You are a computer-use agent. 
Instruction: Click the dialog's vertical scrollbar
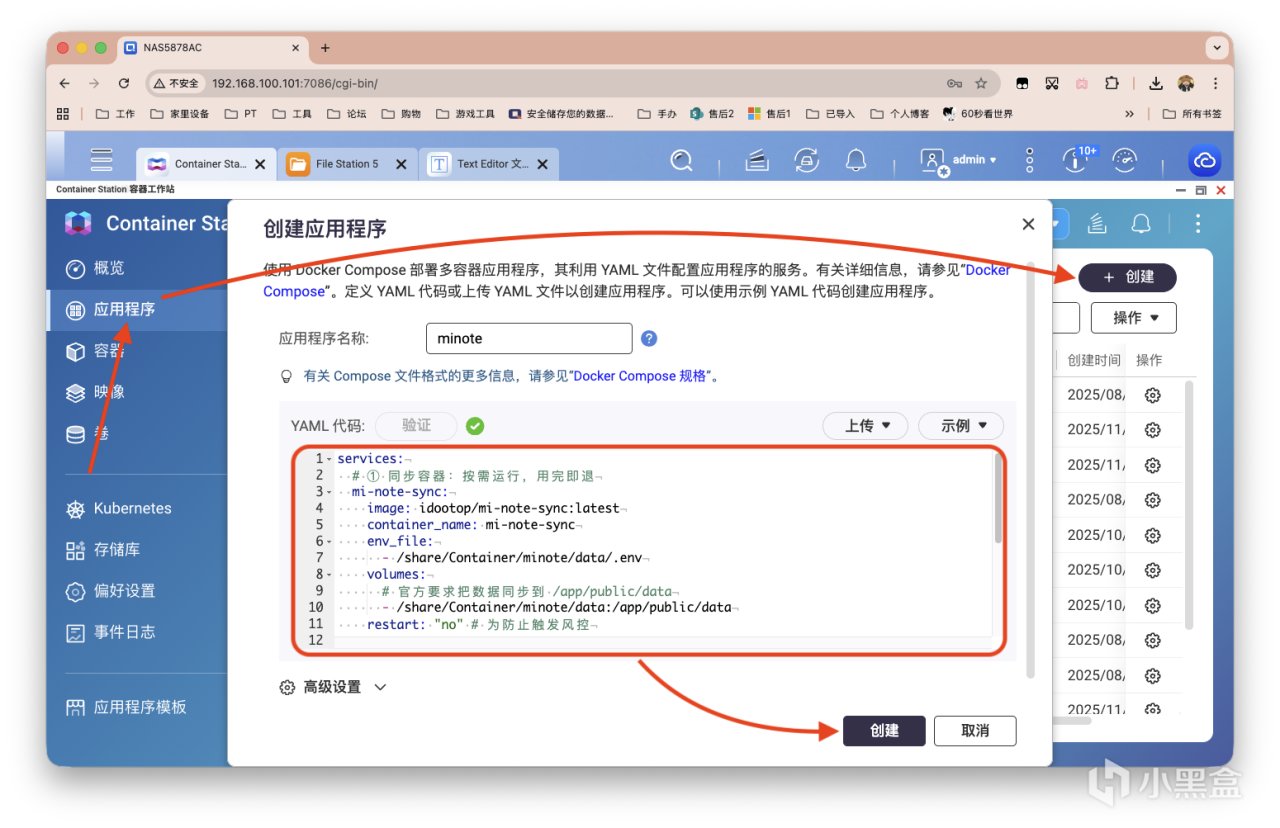click(1029, 470)
